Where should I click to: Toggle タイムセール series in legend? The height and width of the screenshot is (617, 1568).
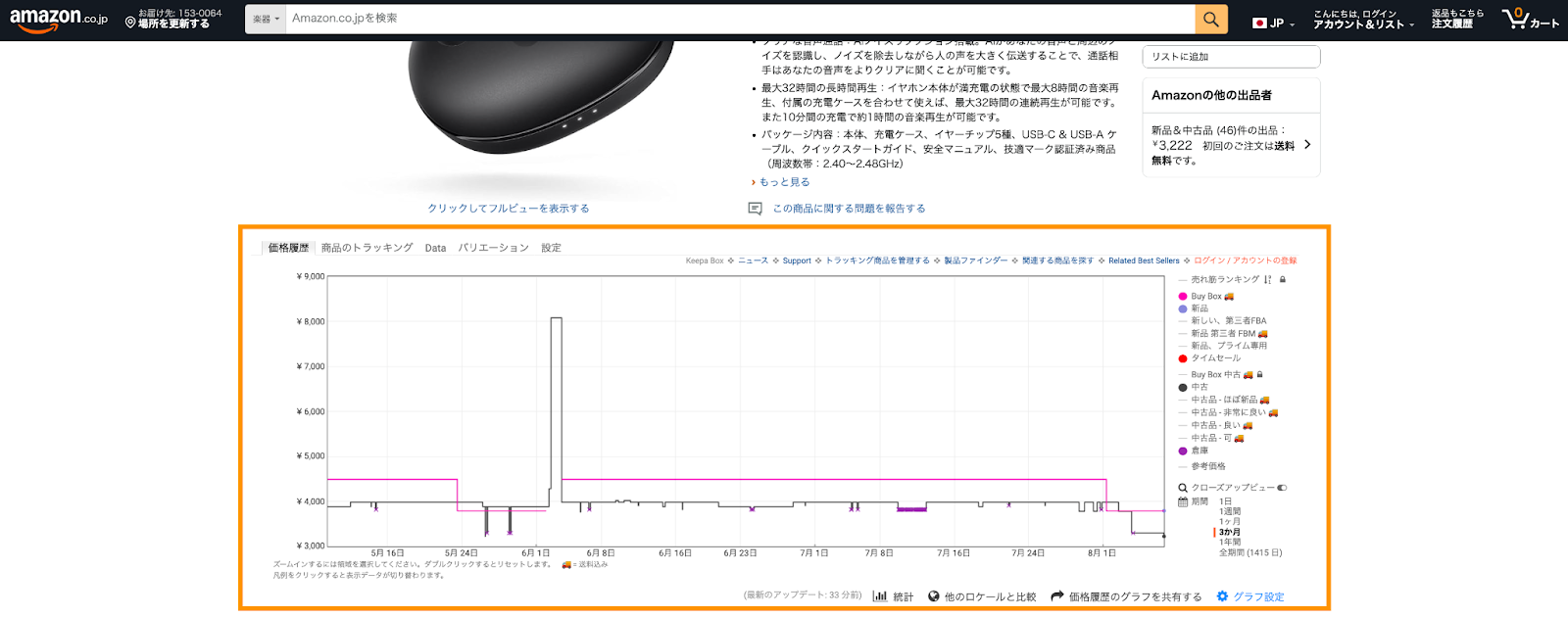tap(1209, 358)
